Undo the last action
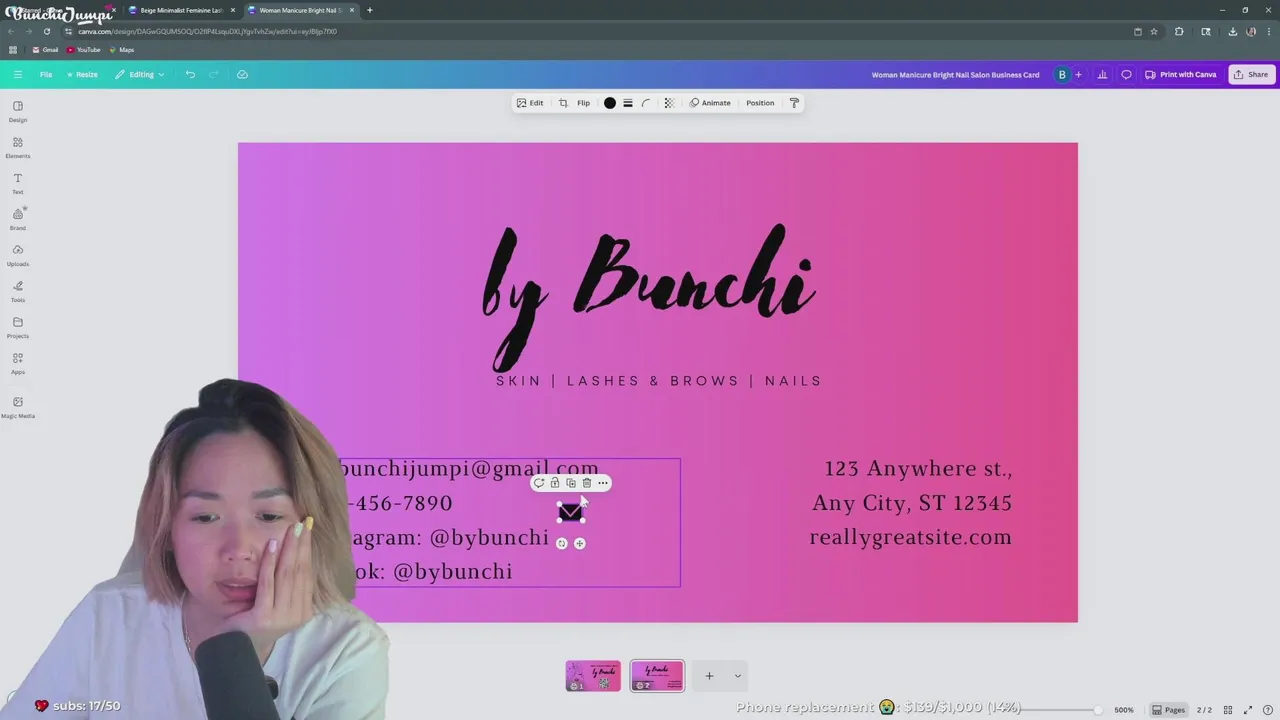The width and height of the screenshot is (1280, 720). pos(190,74)
